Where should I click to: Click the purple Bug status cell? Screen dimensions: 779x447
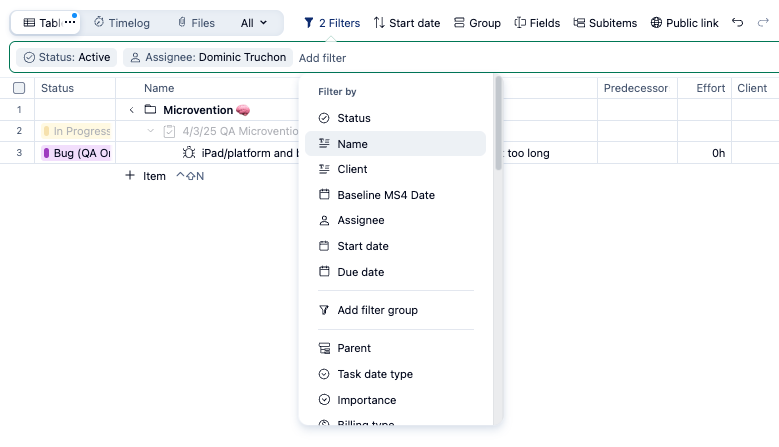point(76,153)
